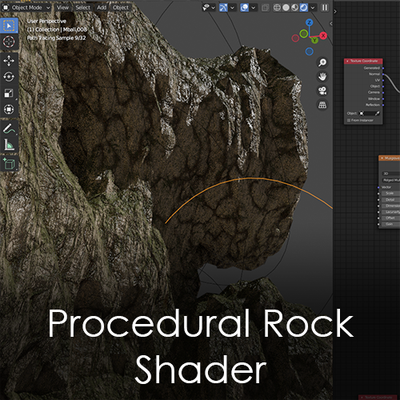Activate the Select Box tool
The height and width of the screenshot is (400, 400).
[9, 26]
